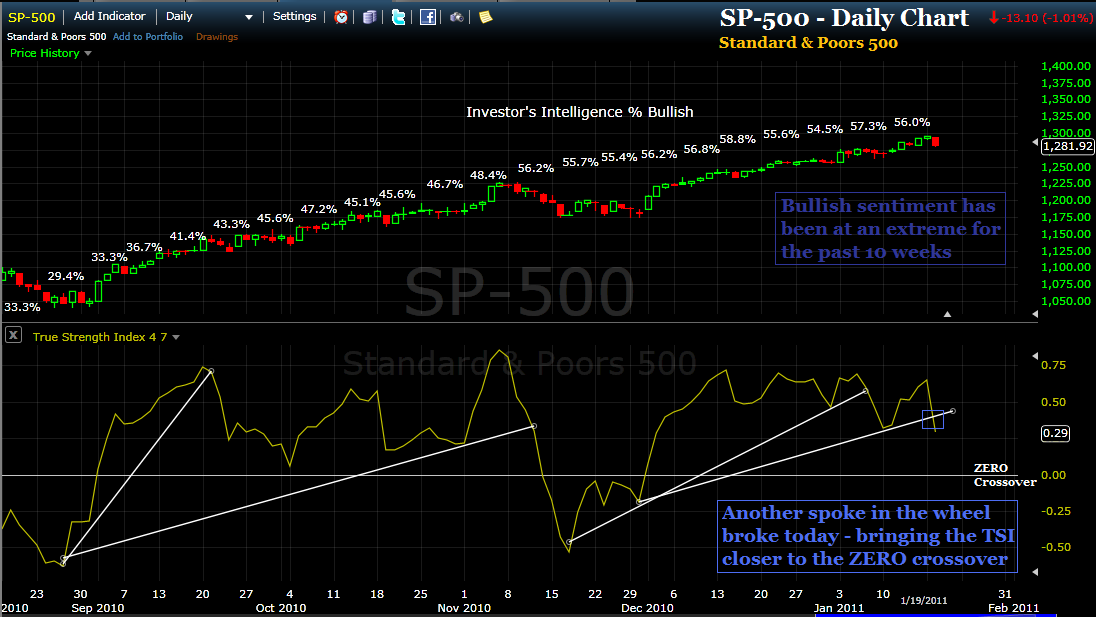Click the 58.8% sentiment label
This screenshot has height=617, width=1096.
pyautogui.click(x=737, y=139)
